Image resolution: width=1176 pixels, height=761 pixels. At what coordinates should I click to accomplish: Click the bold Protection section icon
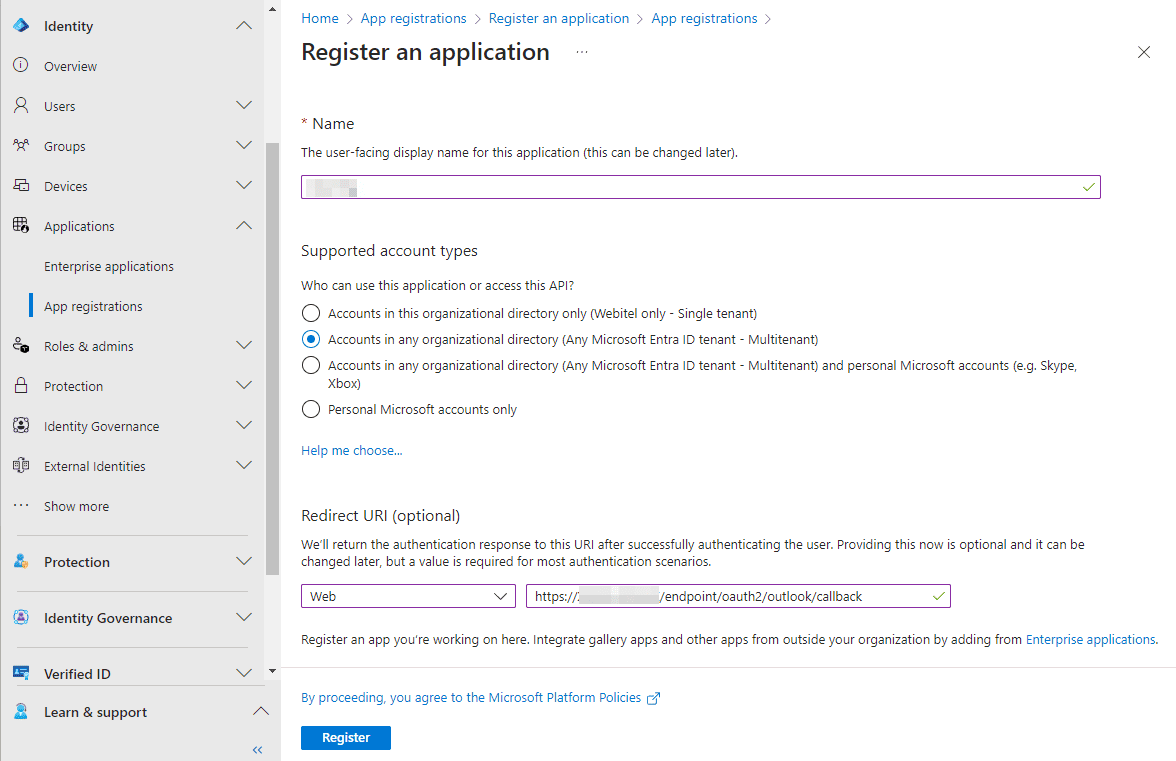[21, 562]
